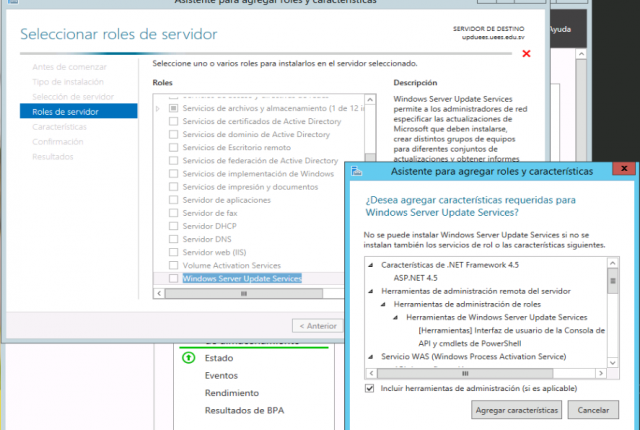Toggle Servicios de archivos y almacenamiento checkbox
Screen dimensions: 640x430
click(x=173, y=108)
